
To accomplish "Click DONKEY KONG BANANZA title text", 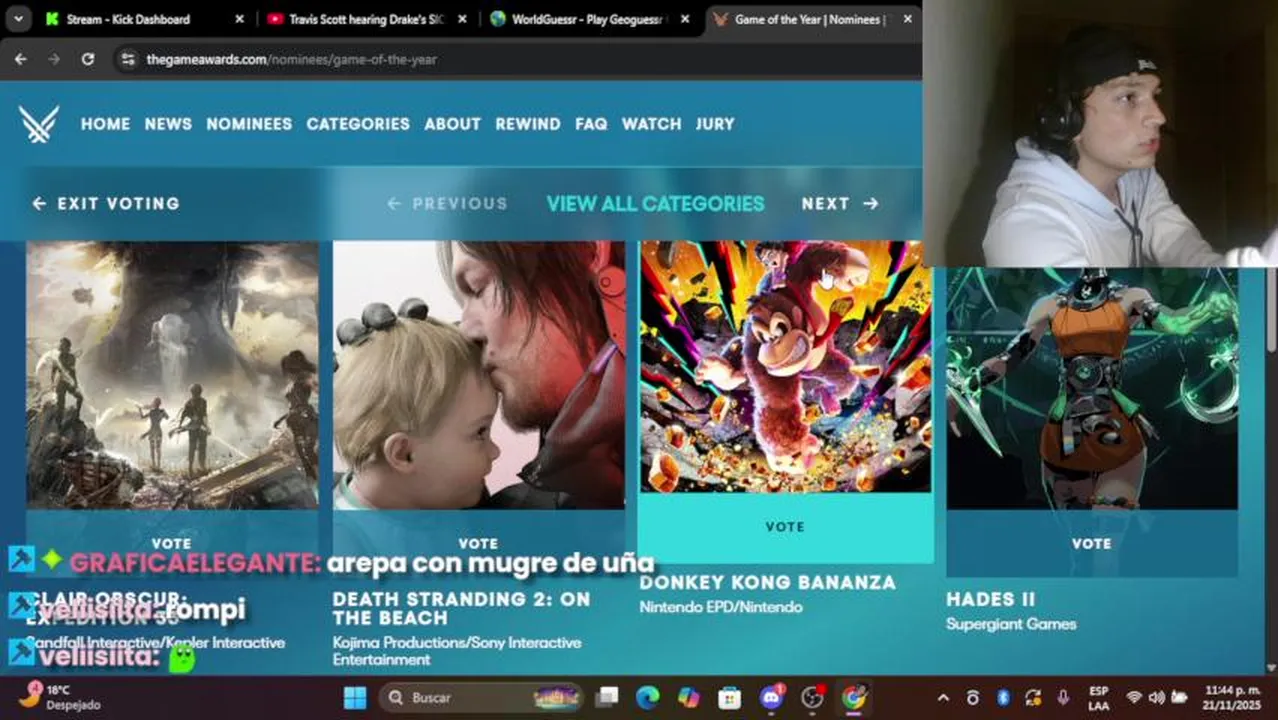I will coord(767,582).
